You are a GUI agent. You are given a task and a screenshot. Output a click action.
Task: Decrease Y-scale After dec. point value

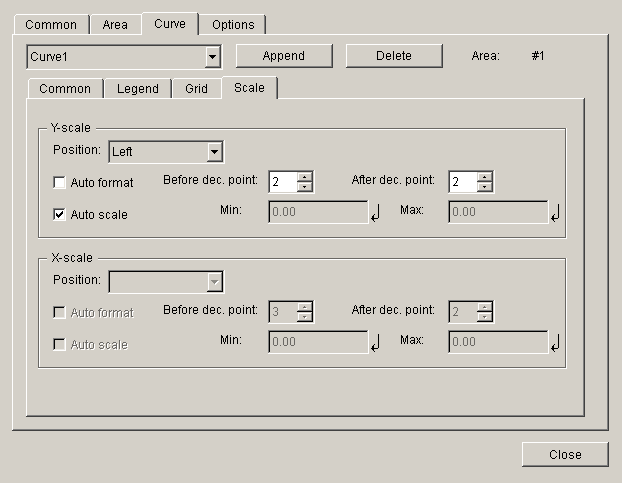coord(485,187)
